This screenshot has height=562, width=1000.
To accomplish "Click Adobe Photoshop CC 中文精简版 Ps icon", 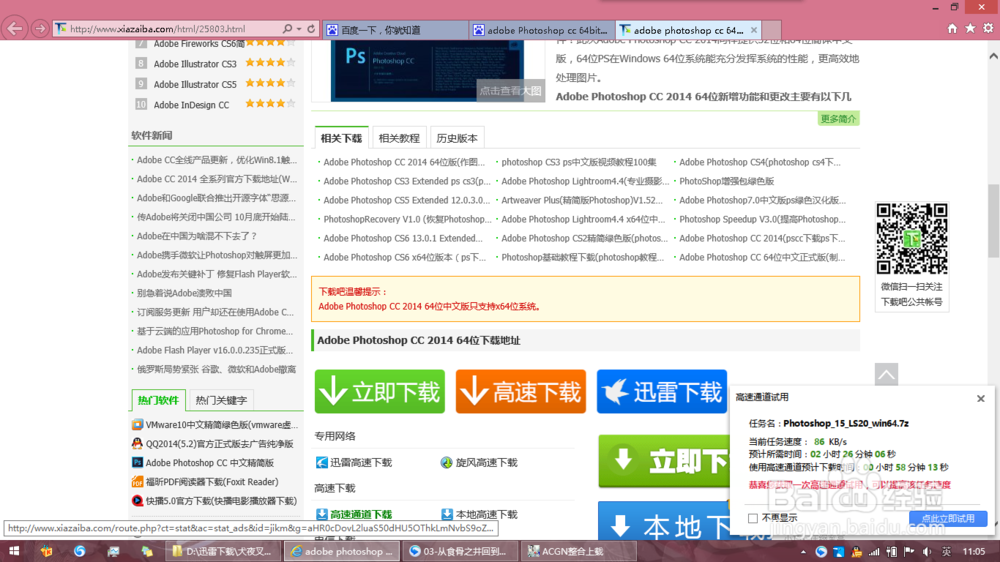I will 137,462.
